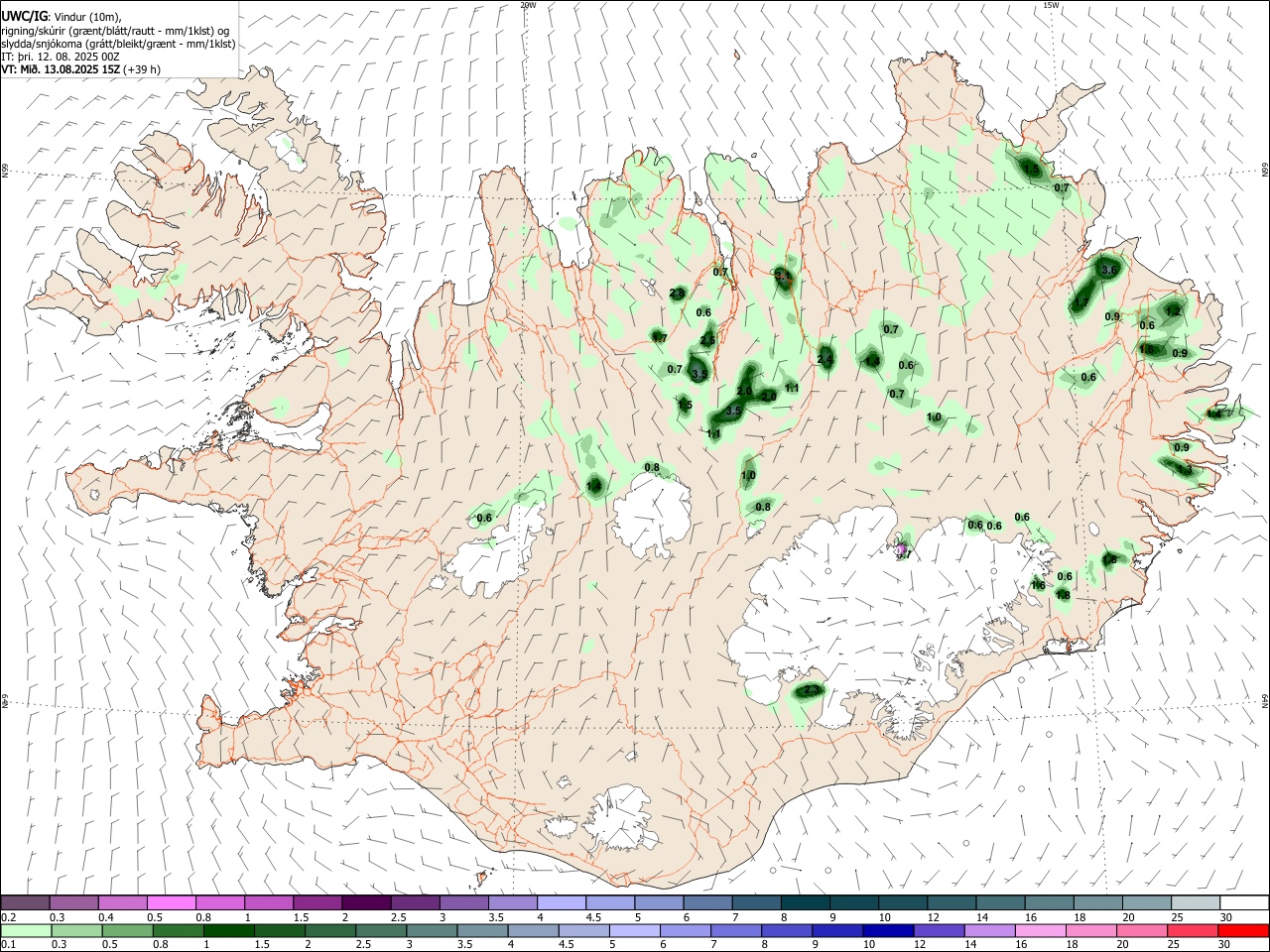Click the darkest green 1–1.5 rain legend swatch
Image resolution: width=1270 pixels, height=952 pixels.
coord(229,931)
